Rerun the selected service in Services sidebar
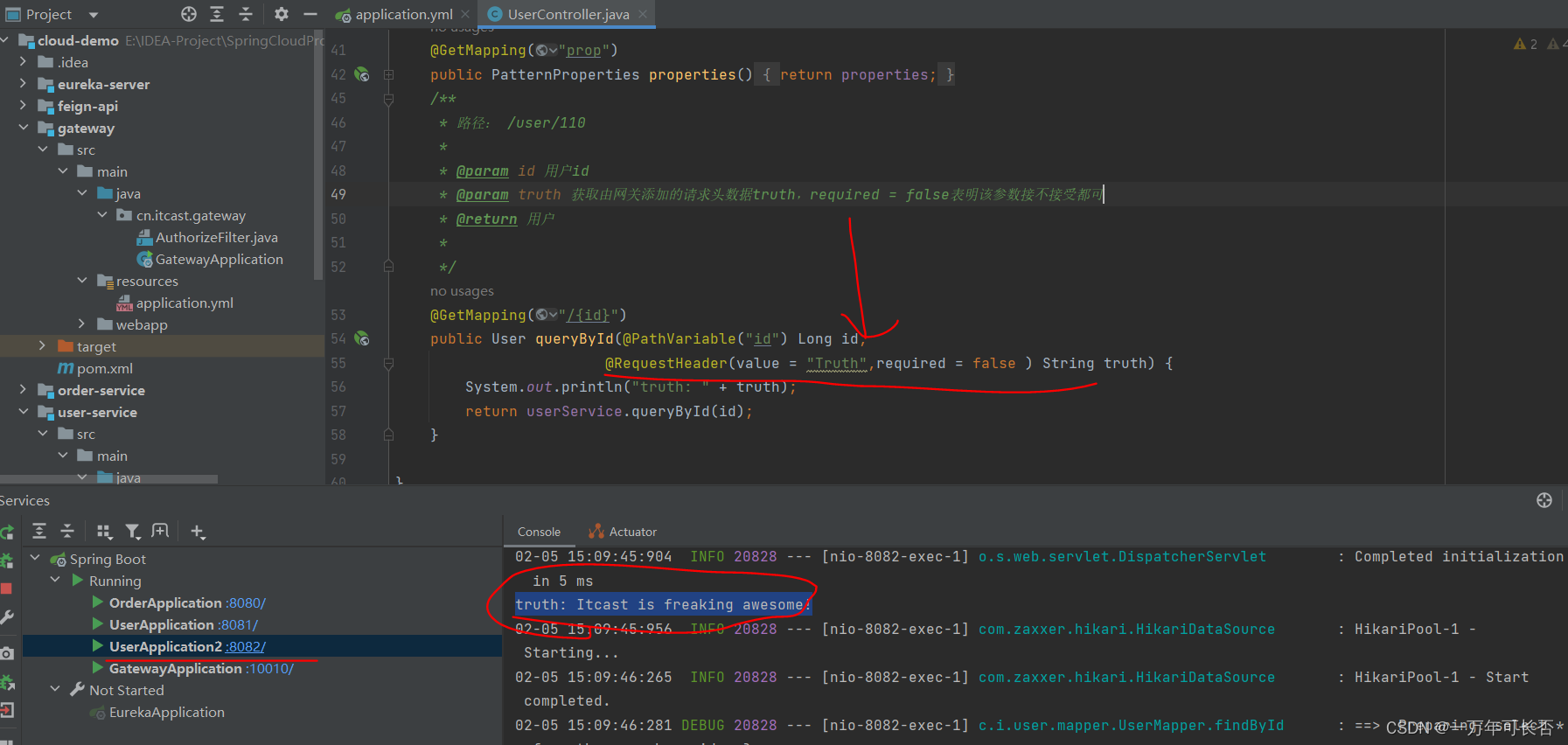The image size is (1568, 745). [x=7, y=533]
